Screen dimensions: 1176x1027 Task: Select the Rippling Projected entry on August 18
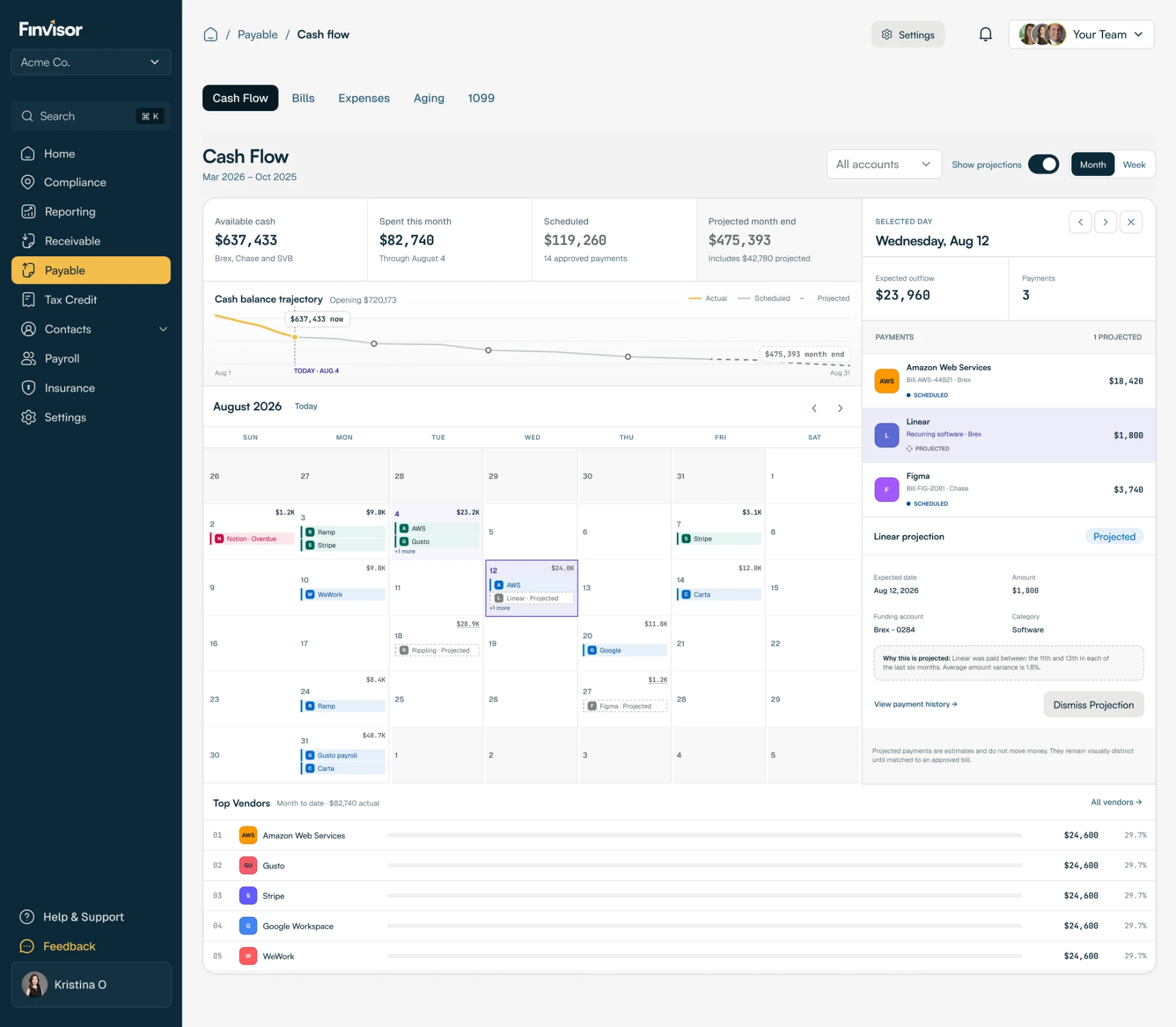click(x=436, y=651)
